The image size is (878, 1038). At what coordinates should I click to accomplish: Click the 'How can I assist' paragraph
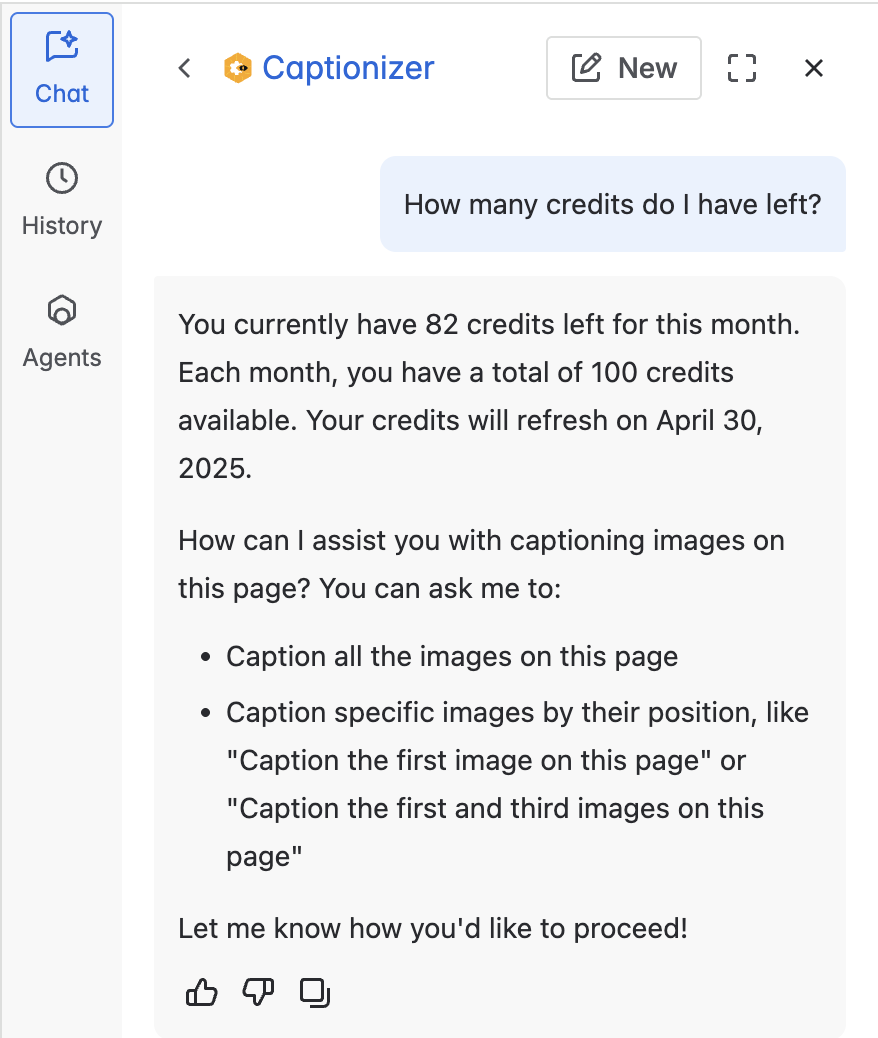[480, 564]
